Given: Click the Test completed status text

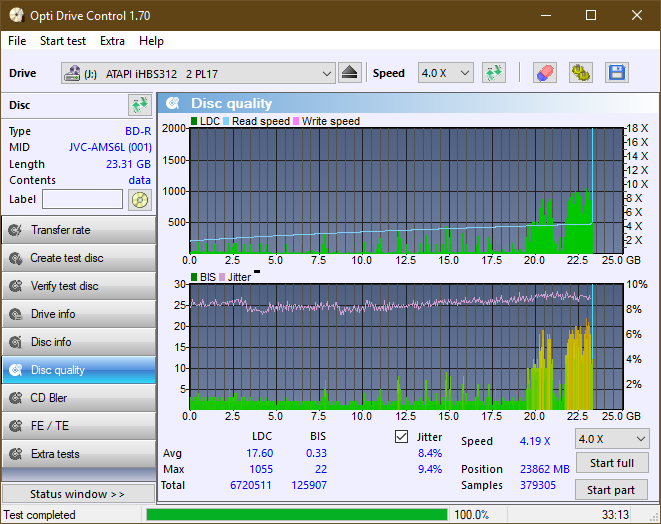Looking at the screenshot, I should coord(40,515).
